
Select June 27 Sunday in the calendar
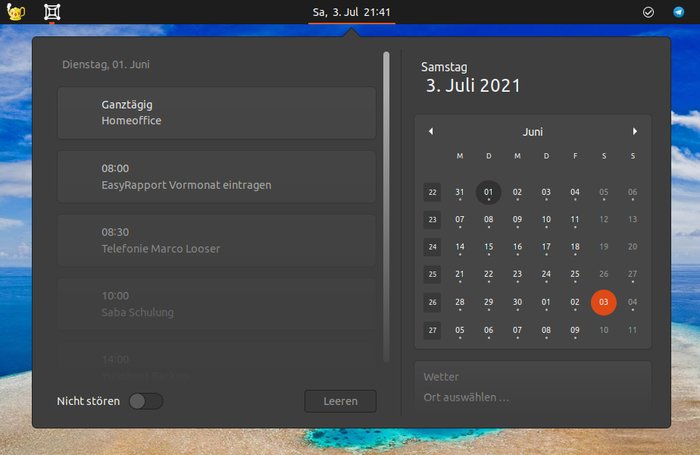[633, 274]
